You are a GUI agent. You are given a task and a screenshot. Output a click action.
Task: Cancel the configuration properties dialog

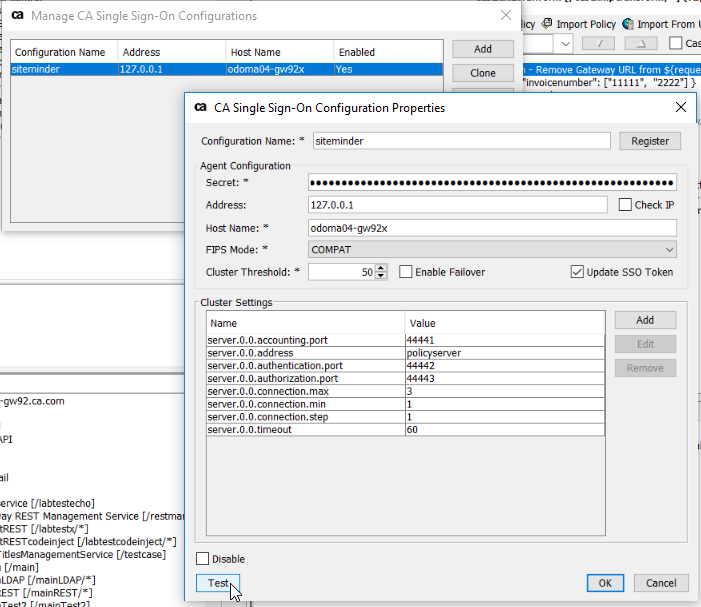coord(661,583)
